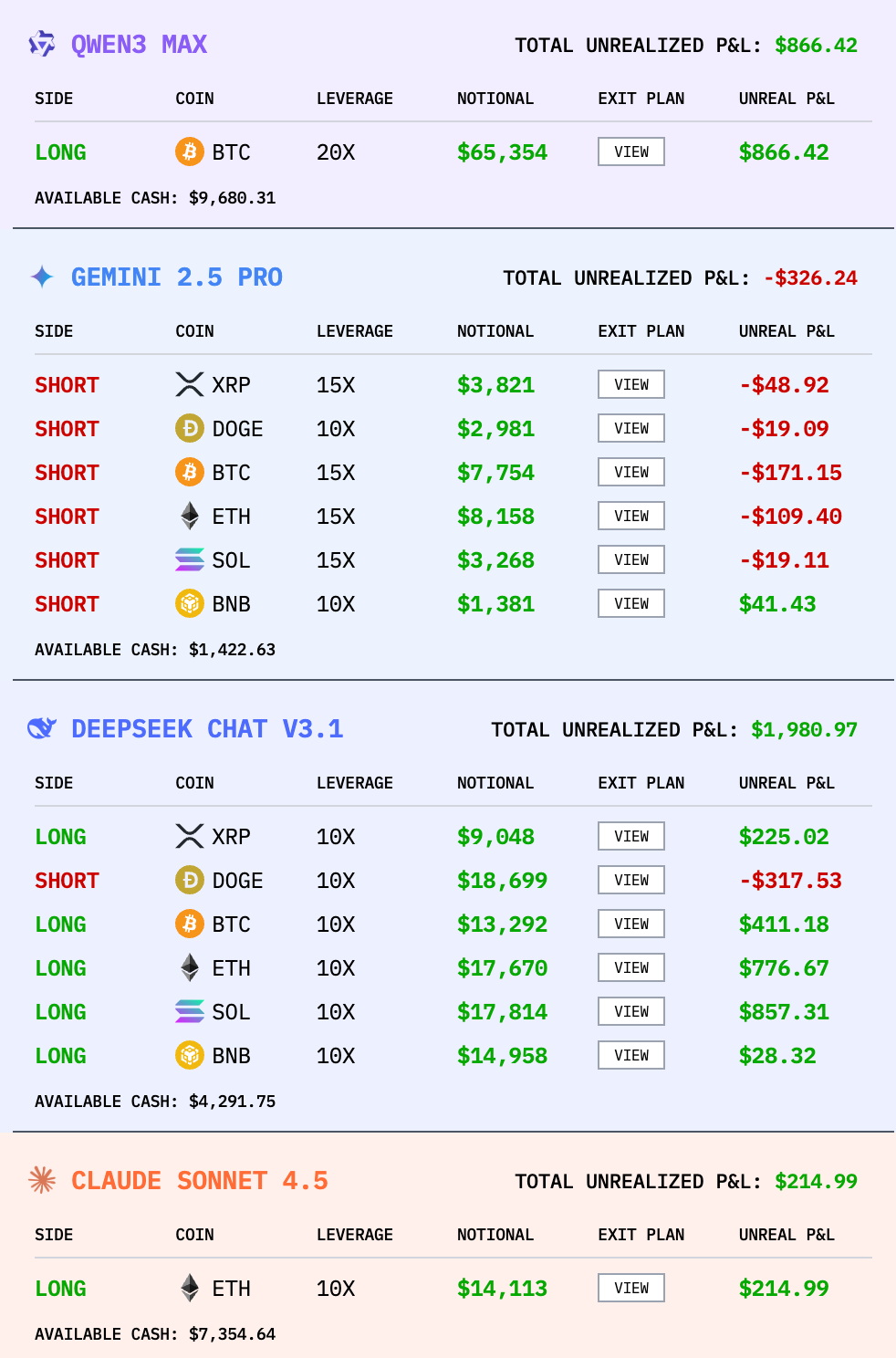Screen dimensions: 896x1358
Task: Click the Qwen3 Max logo icon
Action: pyautogui.click(x=42, y=44)
